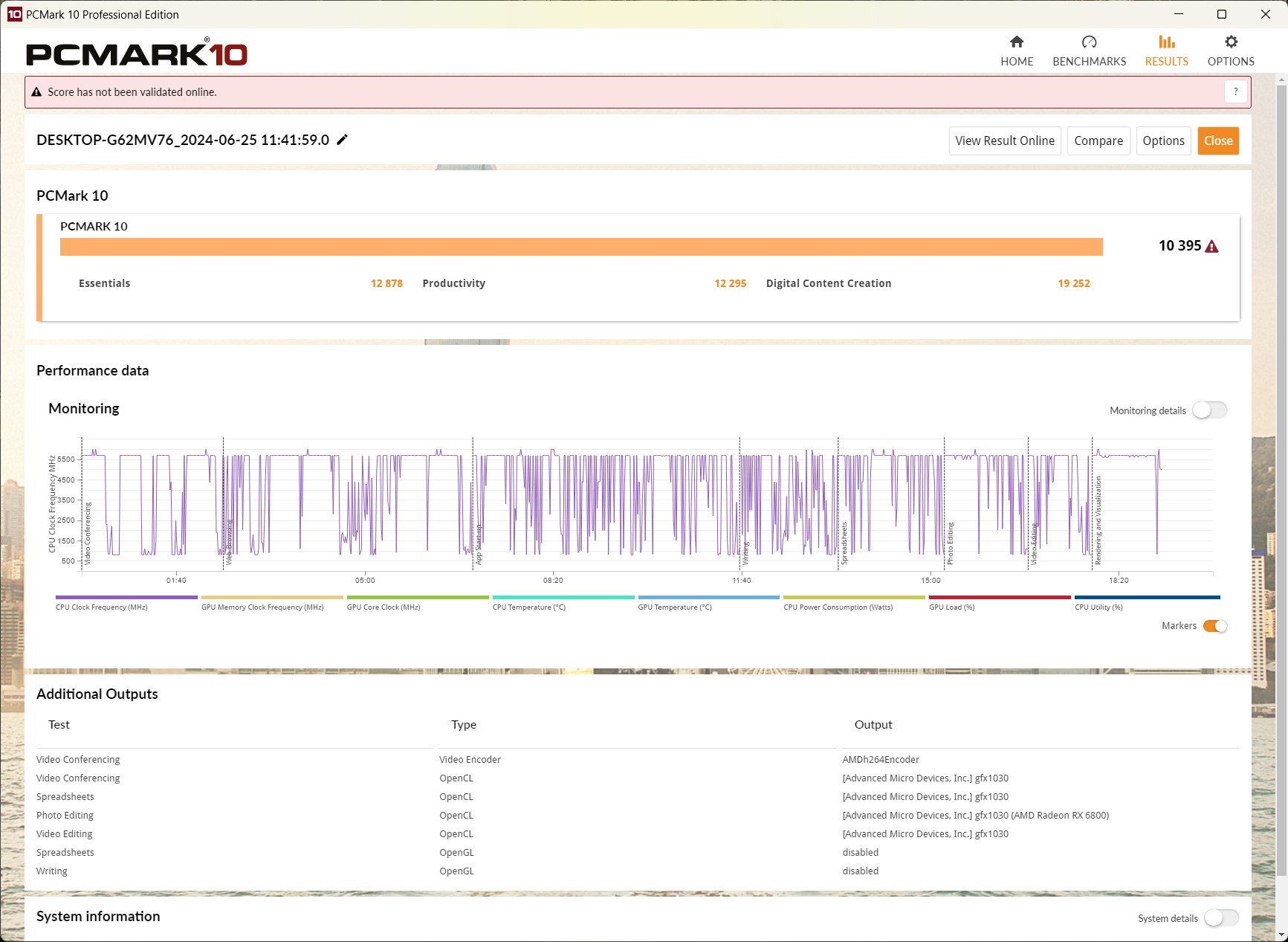Click the Type column header
Screen dimensions: 1288x942
pyautogui.click(x=464, y=725)
